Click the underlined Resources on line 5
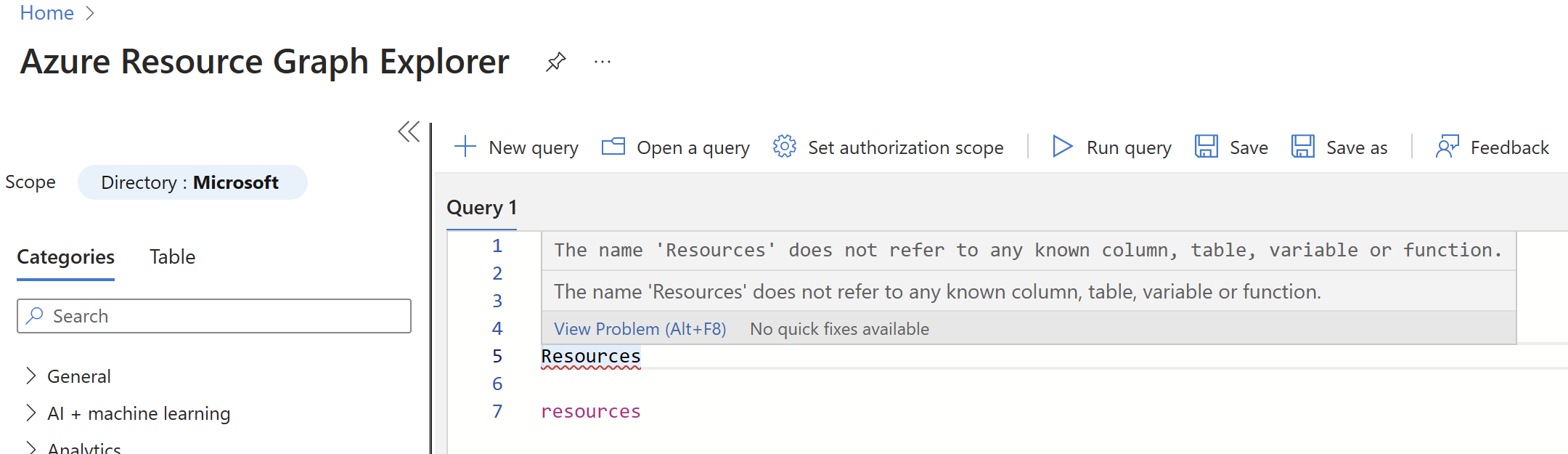Screen dimensions: 1568x454 (x=591, y=357)
